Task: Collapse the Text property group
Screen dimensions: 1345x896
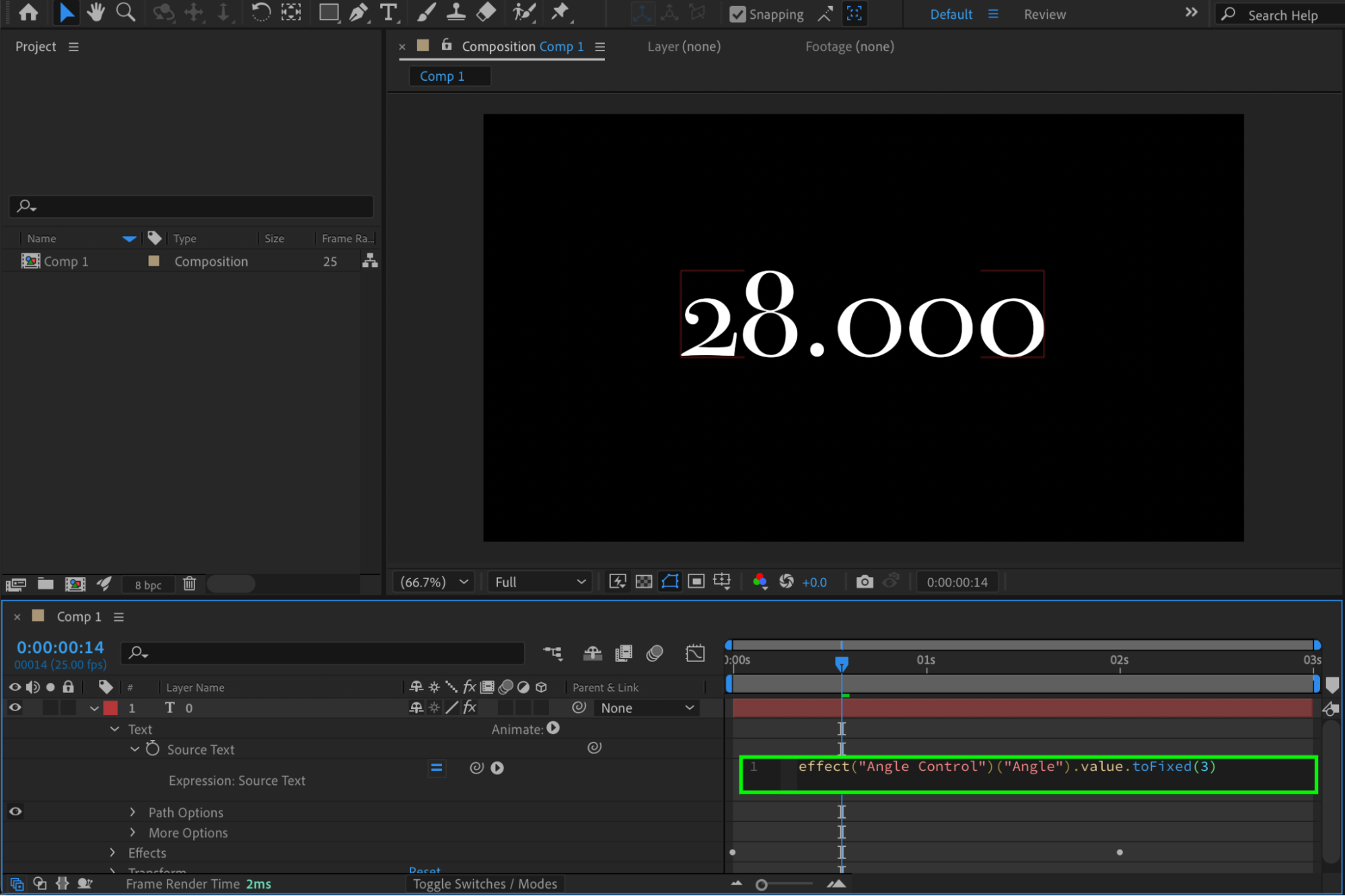Action: click(x=114, y=729)
